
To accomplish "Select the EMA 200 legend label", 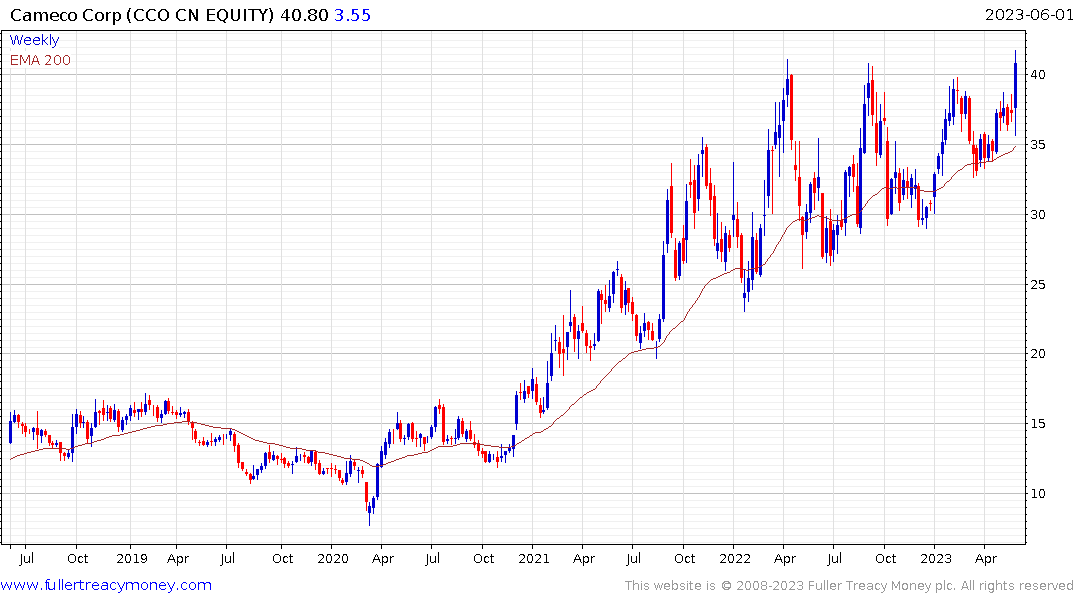I will click(40, 60).
